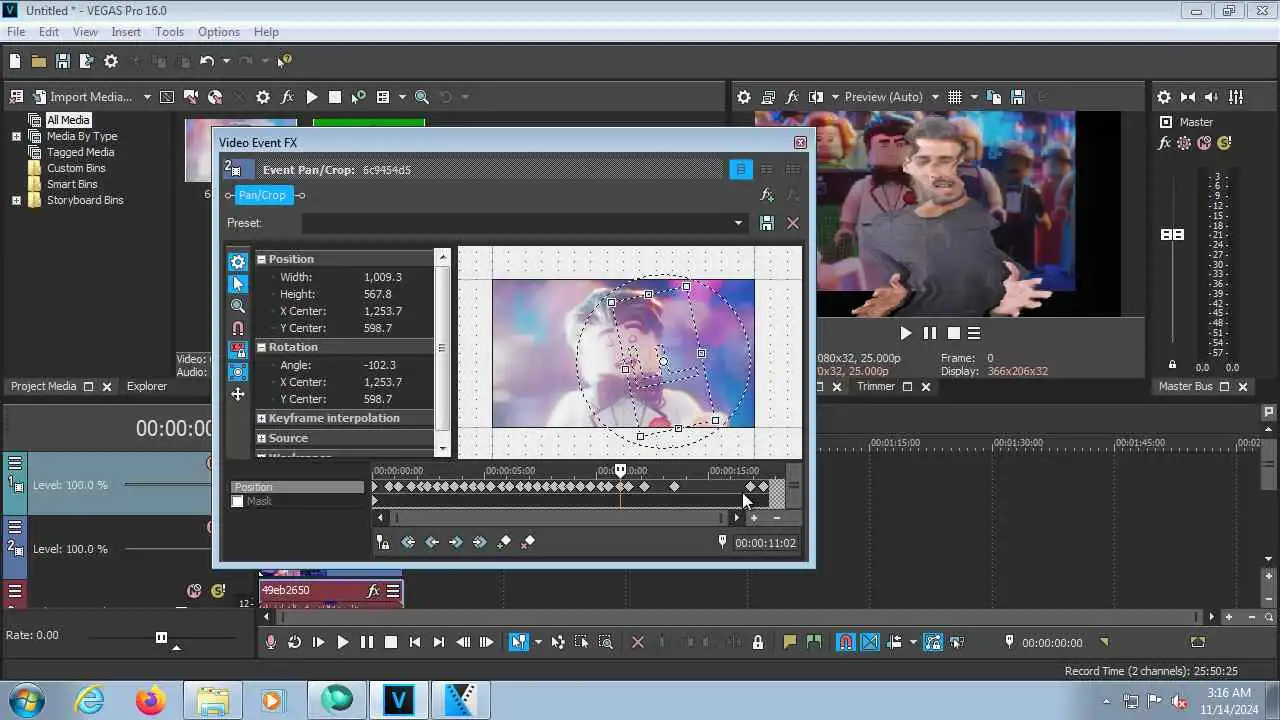1280x720 pixels.
Task: Jump to the Last Keyframe
Action: tap(480, 542)
